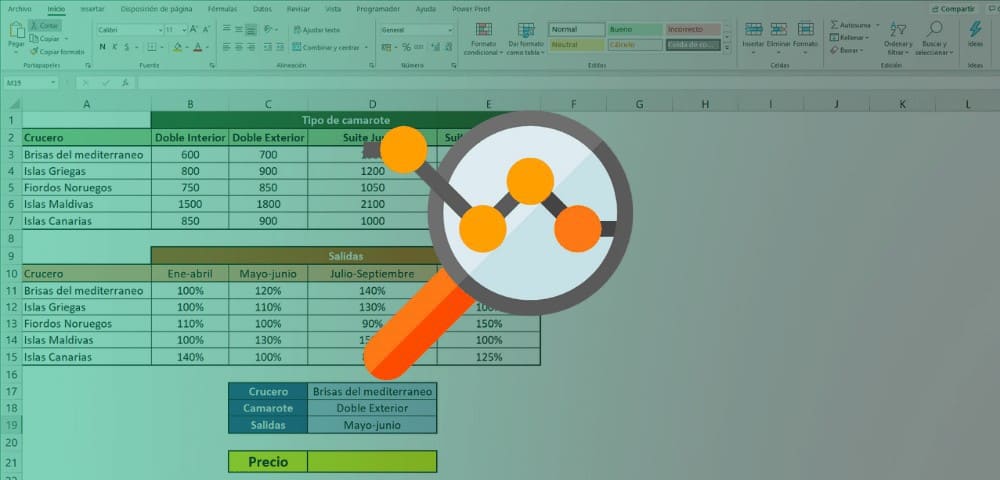
Task: Open the Borrar clear button
Action: 847,50
